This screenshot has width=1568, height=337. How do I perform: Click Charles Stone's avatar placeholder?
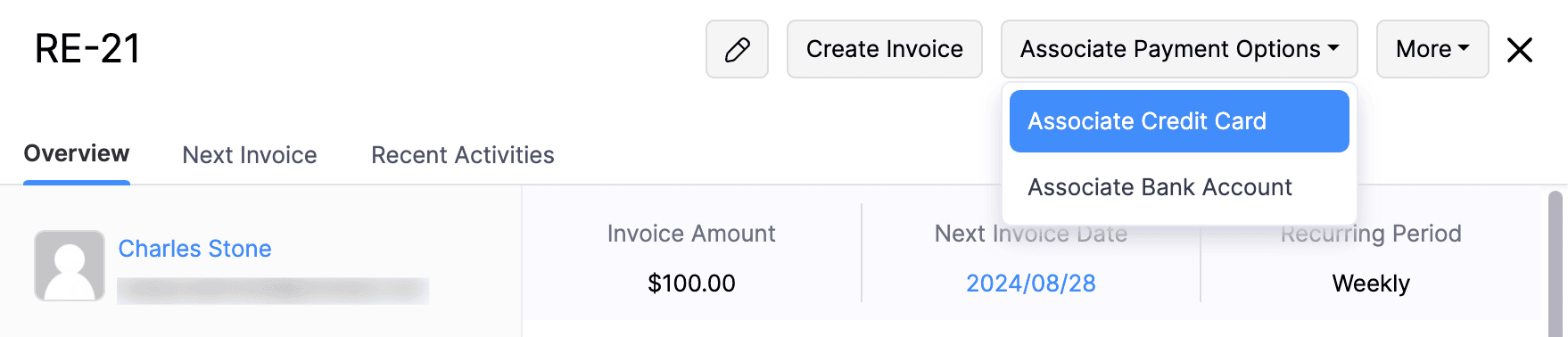70,266
